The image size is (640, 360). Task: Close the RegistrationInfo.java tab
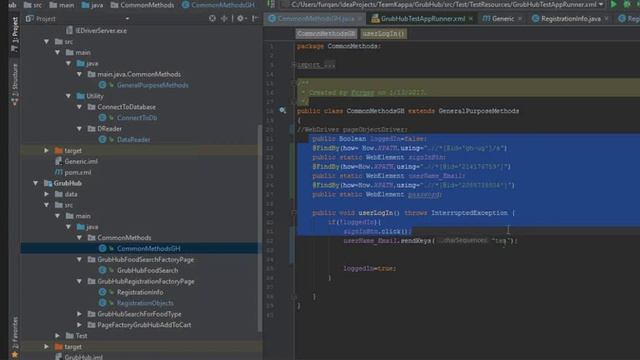(x=606, y=18)
